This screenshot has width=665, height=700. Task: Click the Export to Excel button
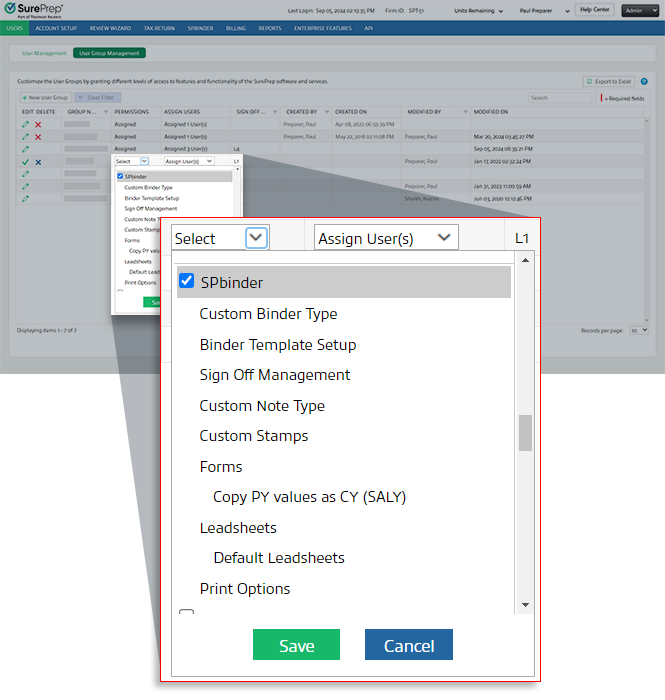point(608,81)
